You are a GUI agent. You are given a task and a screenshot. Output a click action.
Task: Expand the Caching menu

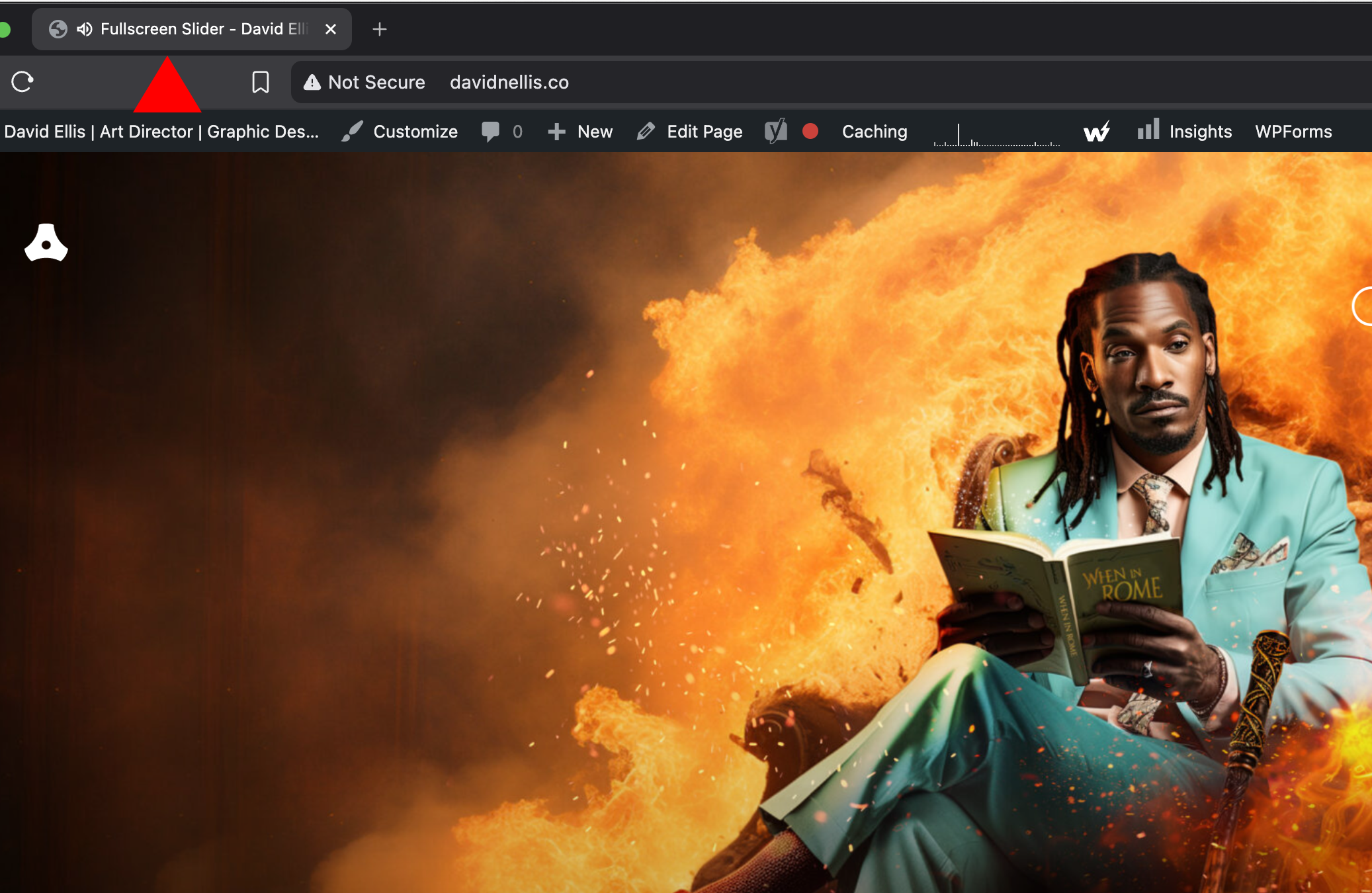click(x=875, y=132)
